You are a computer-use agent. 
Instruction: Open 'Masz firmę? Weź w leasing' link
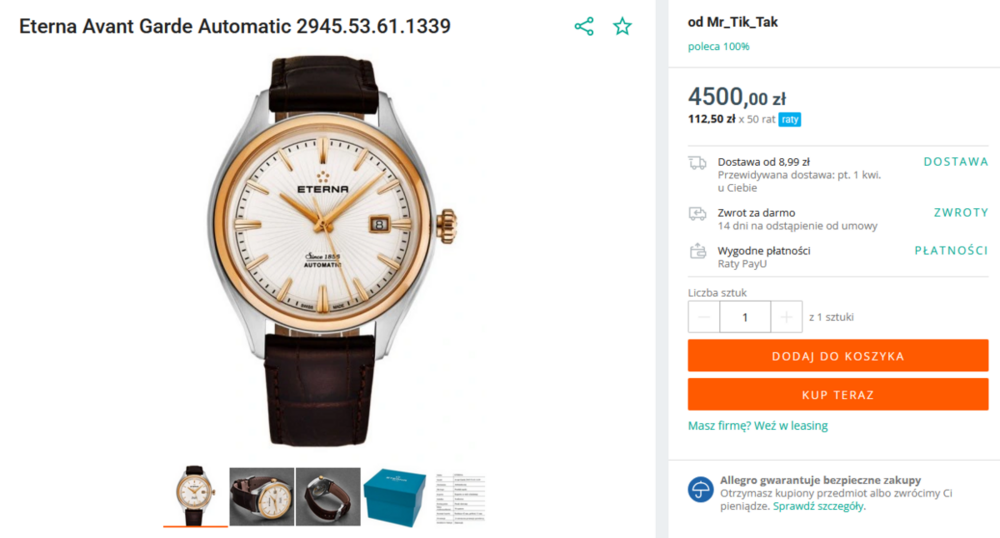tap(757, 426)
